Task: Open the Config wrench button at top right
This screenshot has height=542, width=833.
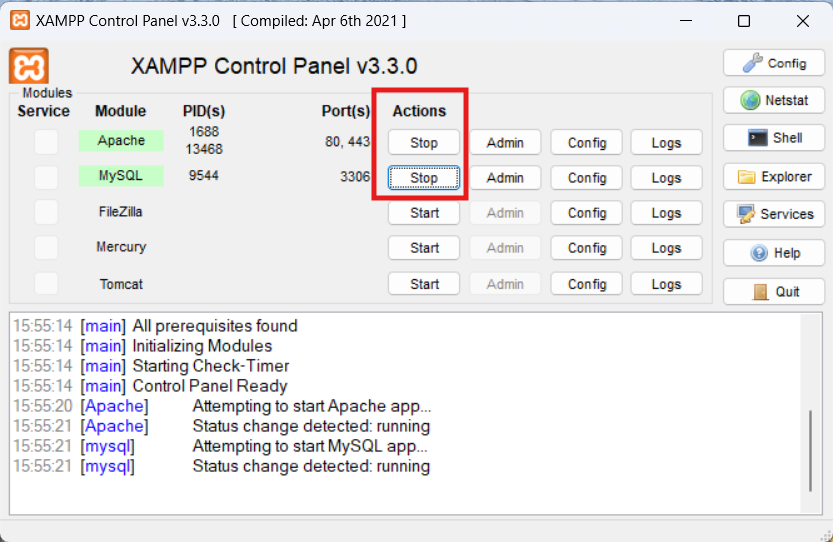Action: [773, 63]
